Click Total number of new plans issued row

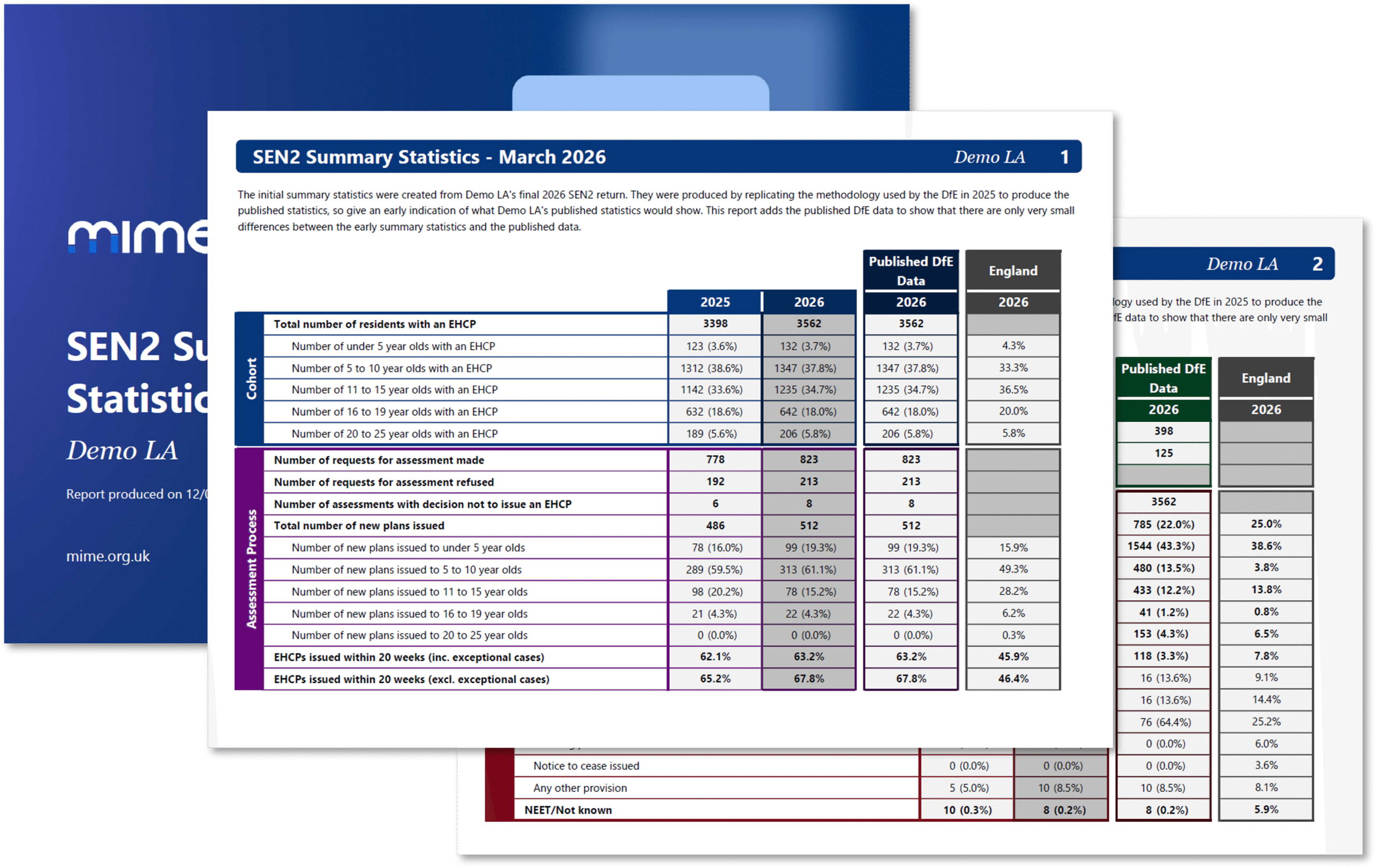point(359,526)
